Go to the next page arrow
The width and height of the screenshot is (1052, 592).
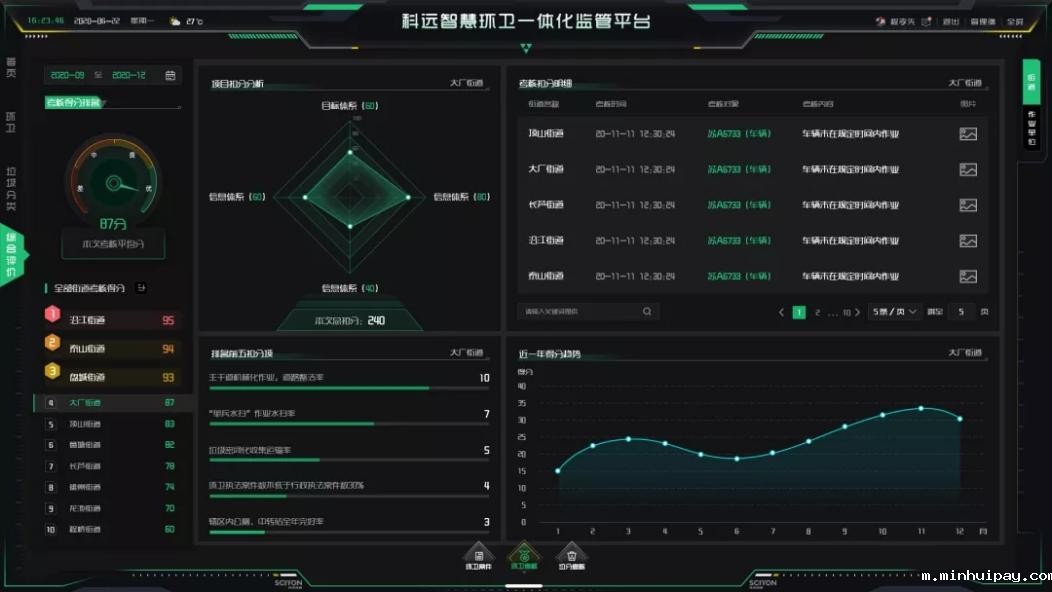(859, 312)
